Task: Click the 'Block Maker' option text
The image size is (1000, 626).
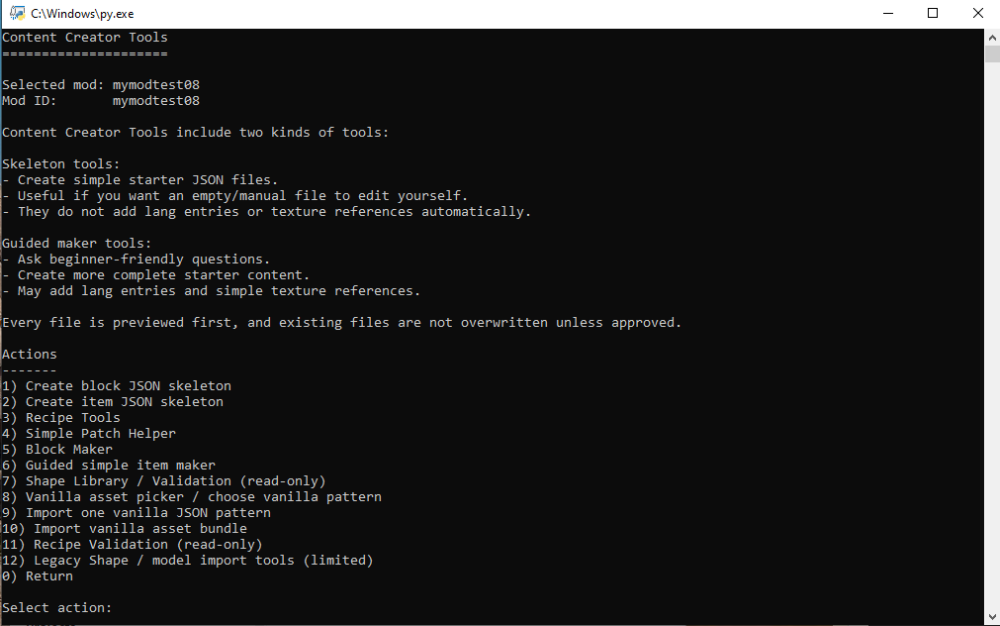Action: point(69,449)
